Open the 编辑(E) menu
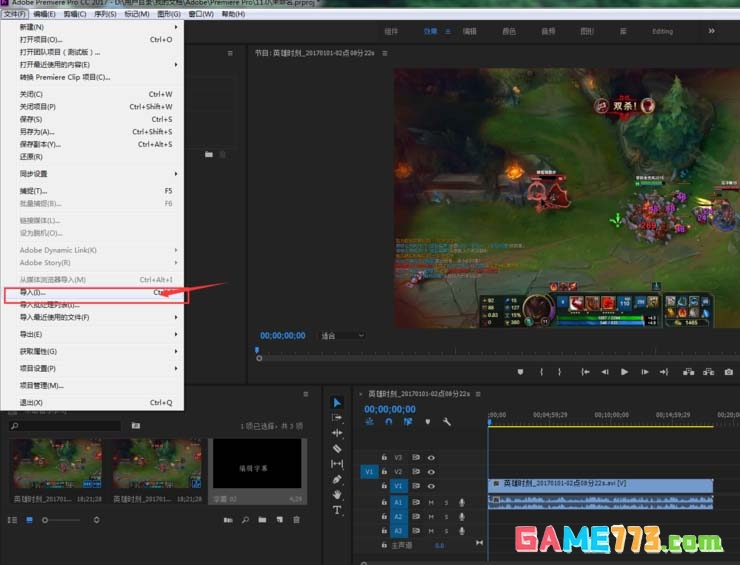The image size is (740, 565). pyautogui.click(x=44, y=14)
